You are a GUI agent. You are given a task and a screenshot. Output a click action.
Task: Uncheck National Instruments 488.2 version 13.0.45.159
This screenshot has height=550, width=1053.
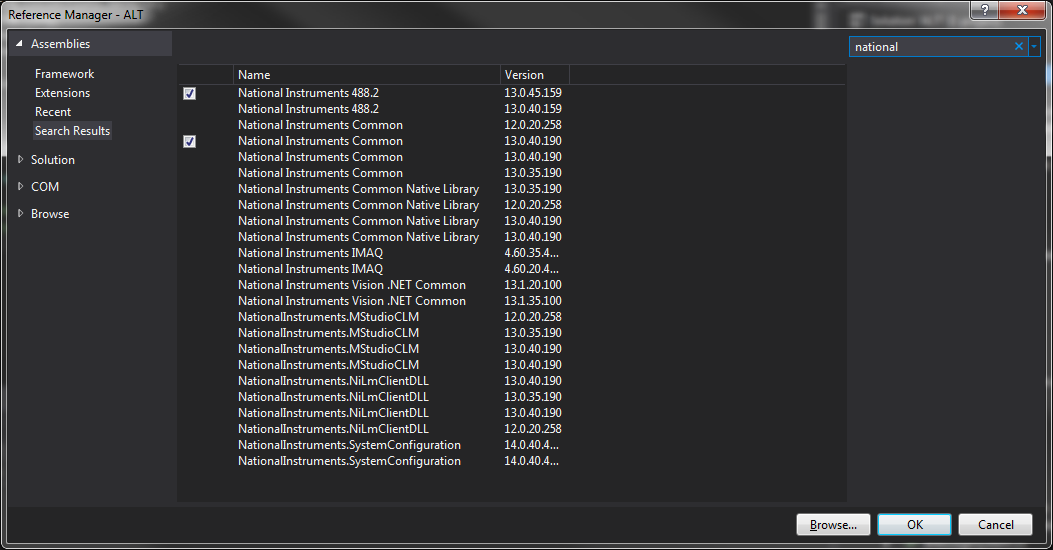tap(189, 93)
